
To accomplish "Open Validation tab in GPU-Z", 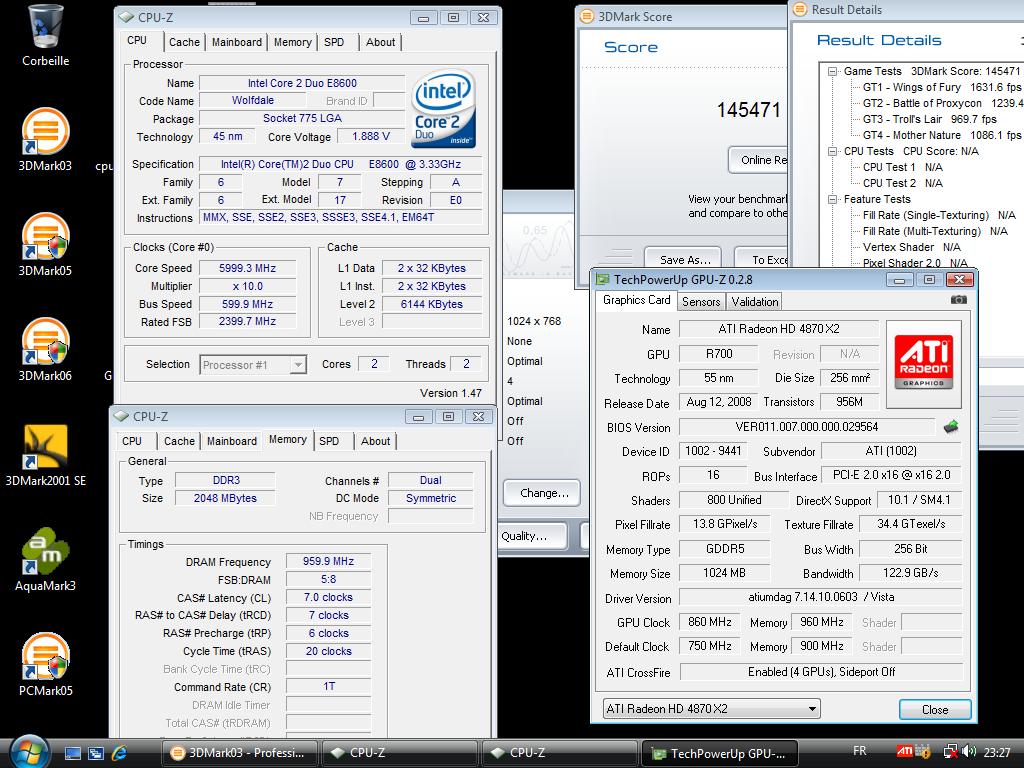I will 755,302.
